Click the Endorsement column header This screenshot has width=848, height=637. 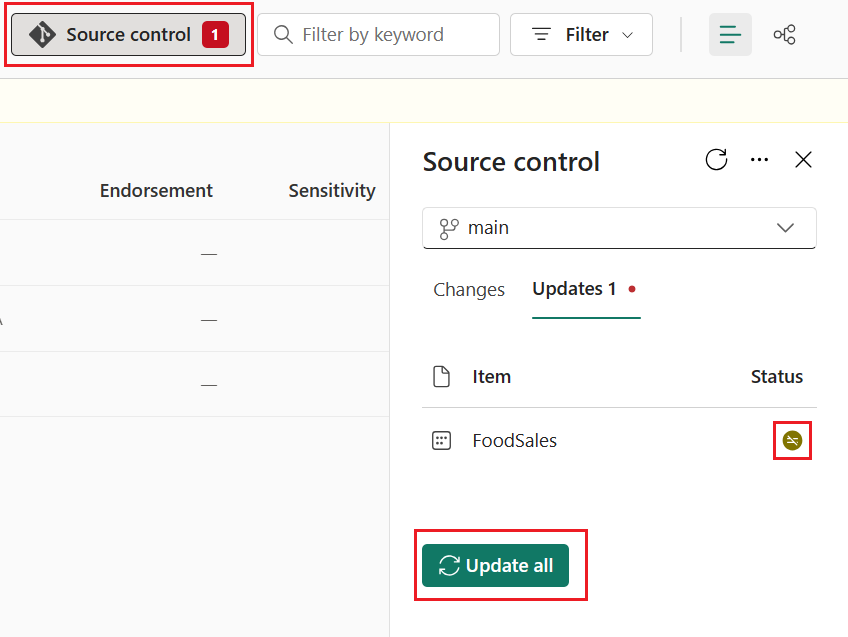[x=156, y=190]
